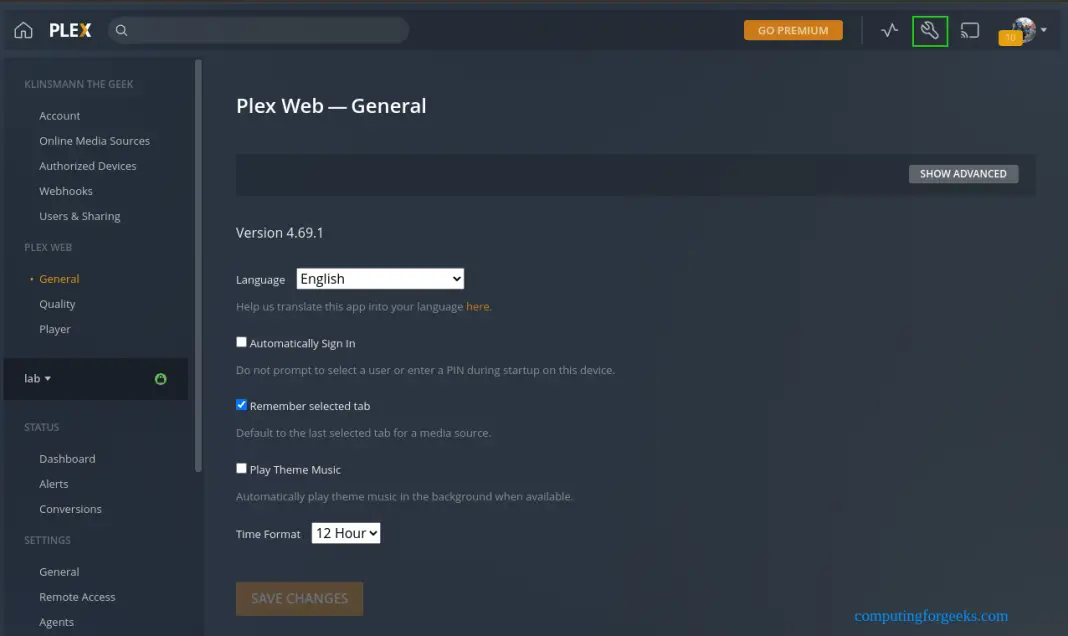The height and width of the screenshot is (636, 1068).
Task: Disable Remember selected tab
Action: (241, 405)
